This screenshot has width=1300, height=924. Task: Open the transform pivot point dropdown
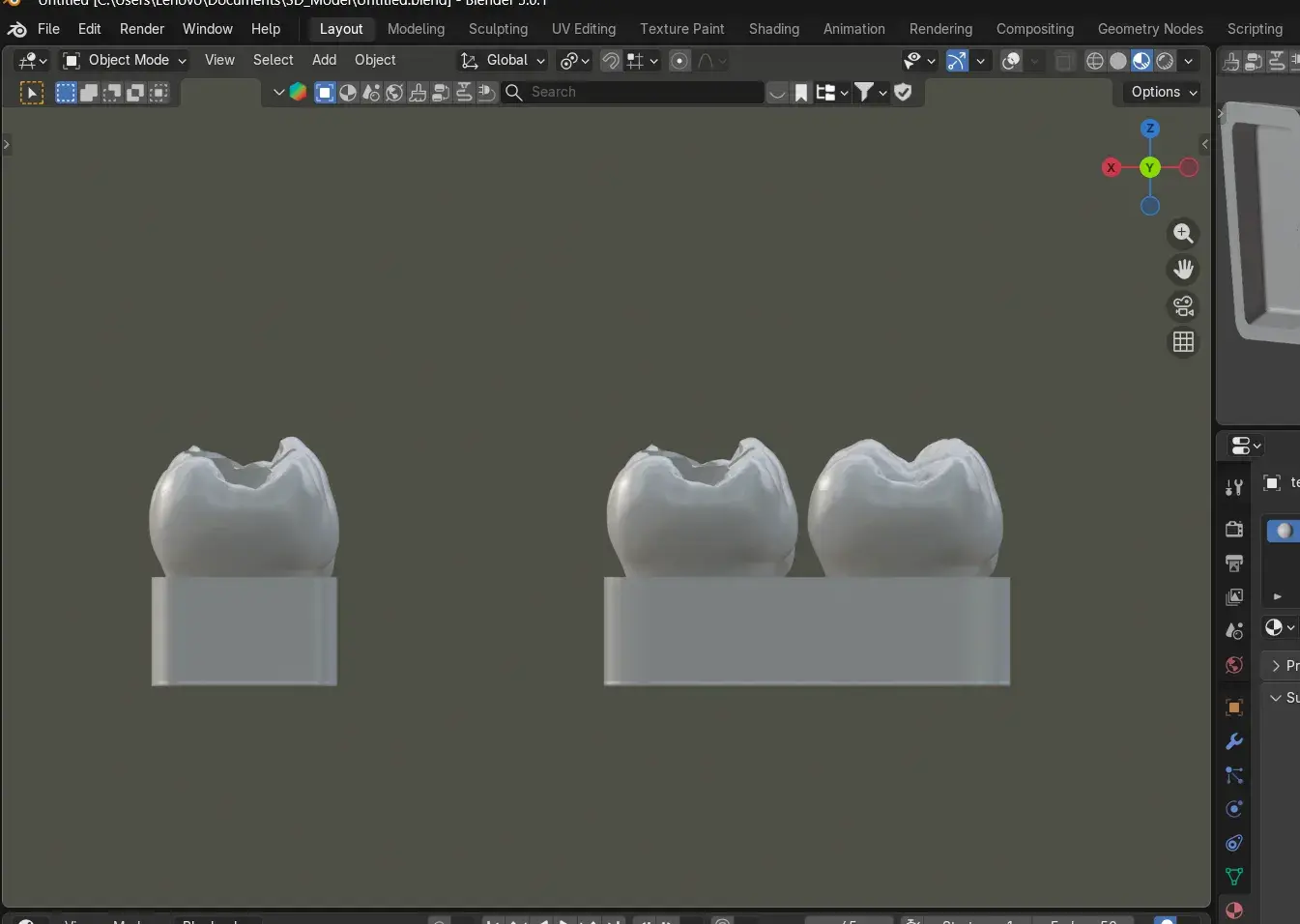[x=574, y=61]
